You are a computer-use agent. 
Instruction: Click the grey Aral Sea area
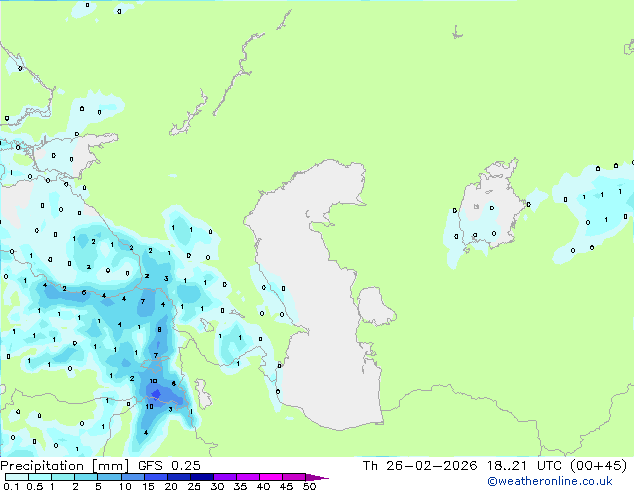tap(491, 206)
